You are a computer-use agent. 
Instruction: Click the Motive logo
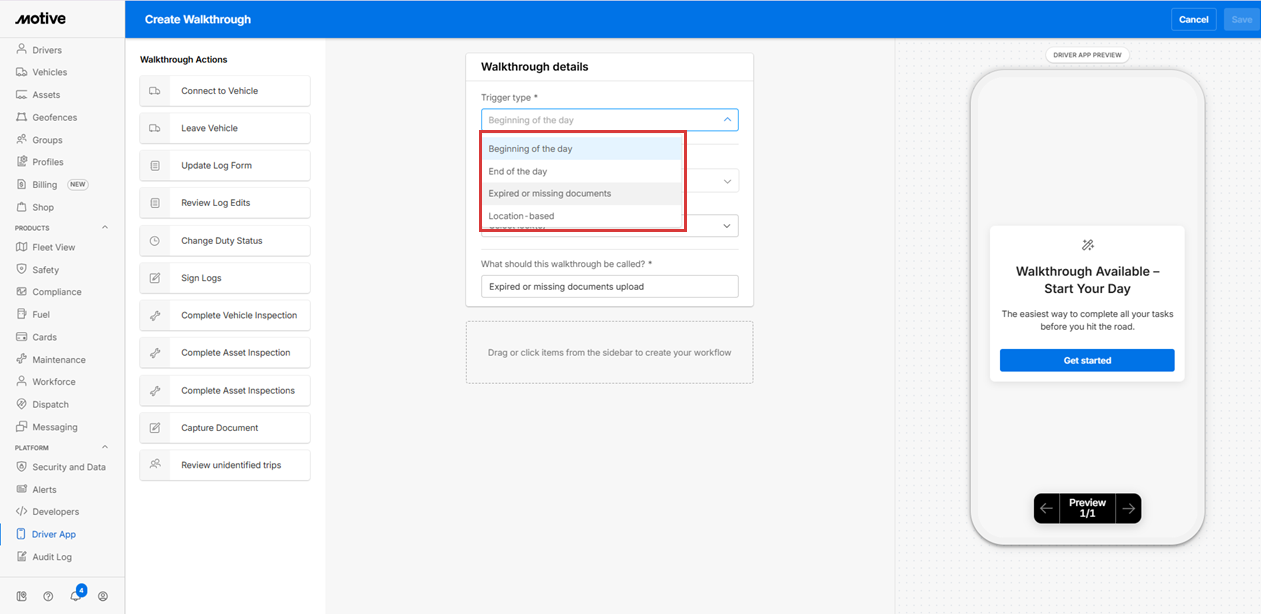(x=40, y=19)
